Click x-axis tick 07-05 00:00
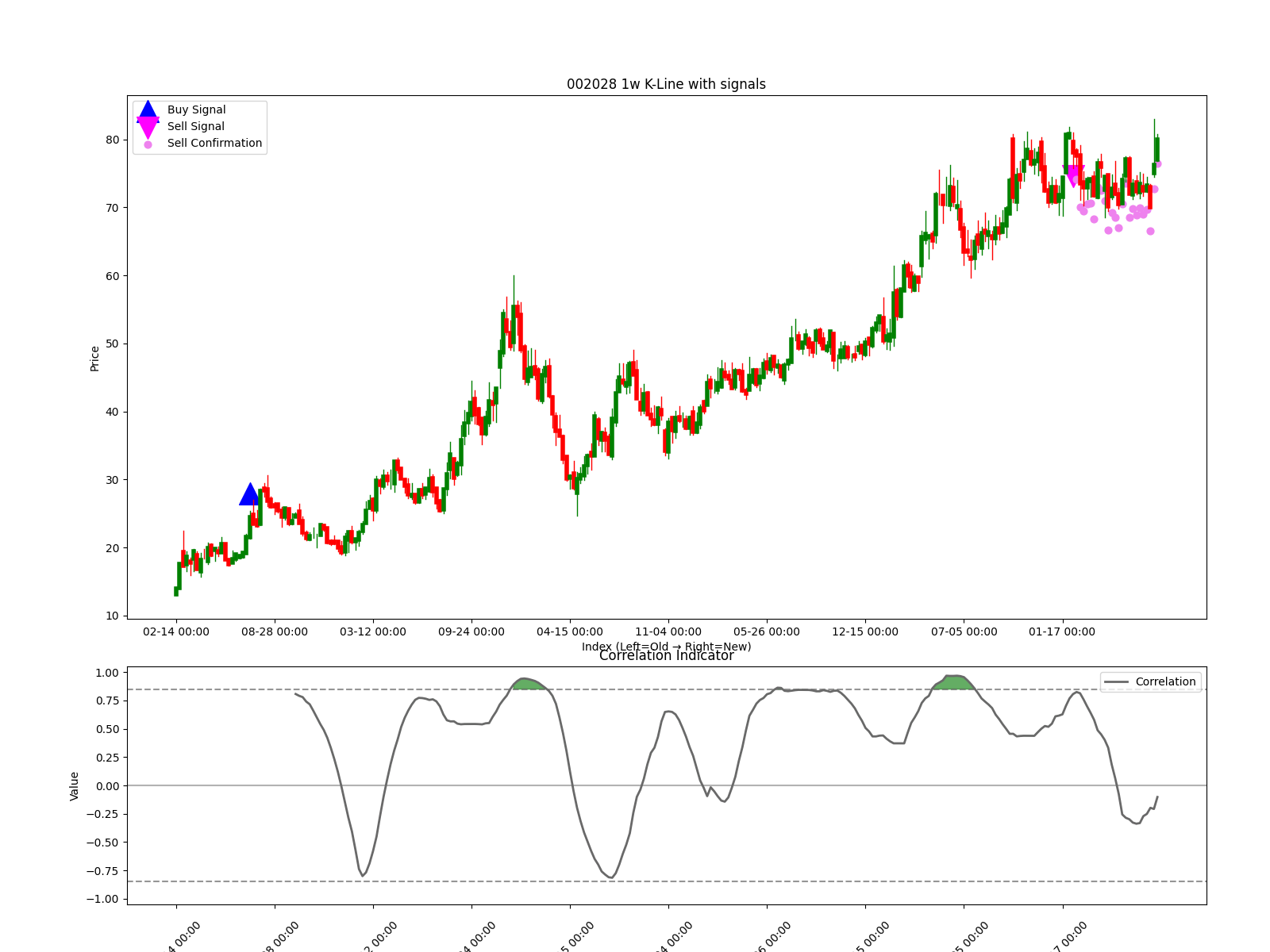 [964, 632]
